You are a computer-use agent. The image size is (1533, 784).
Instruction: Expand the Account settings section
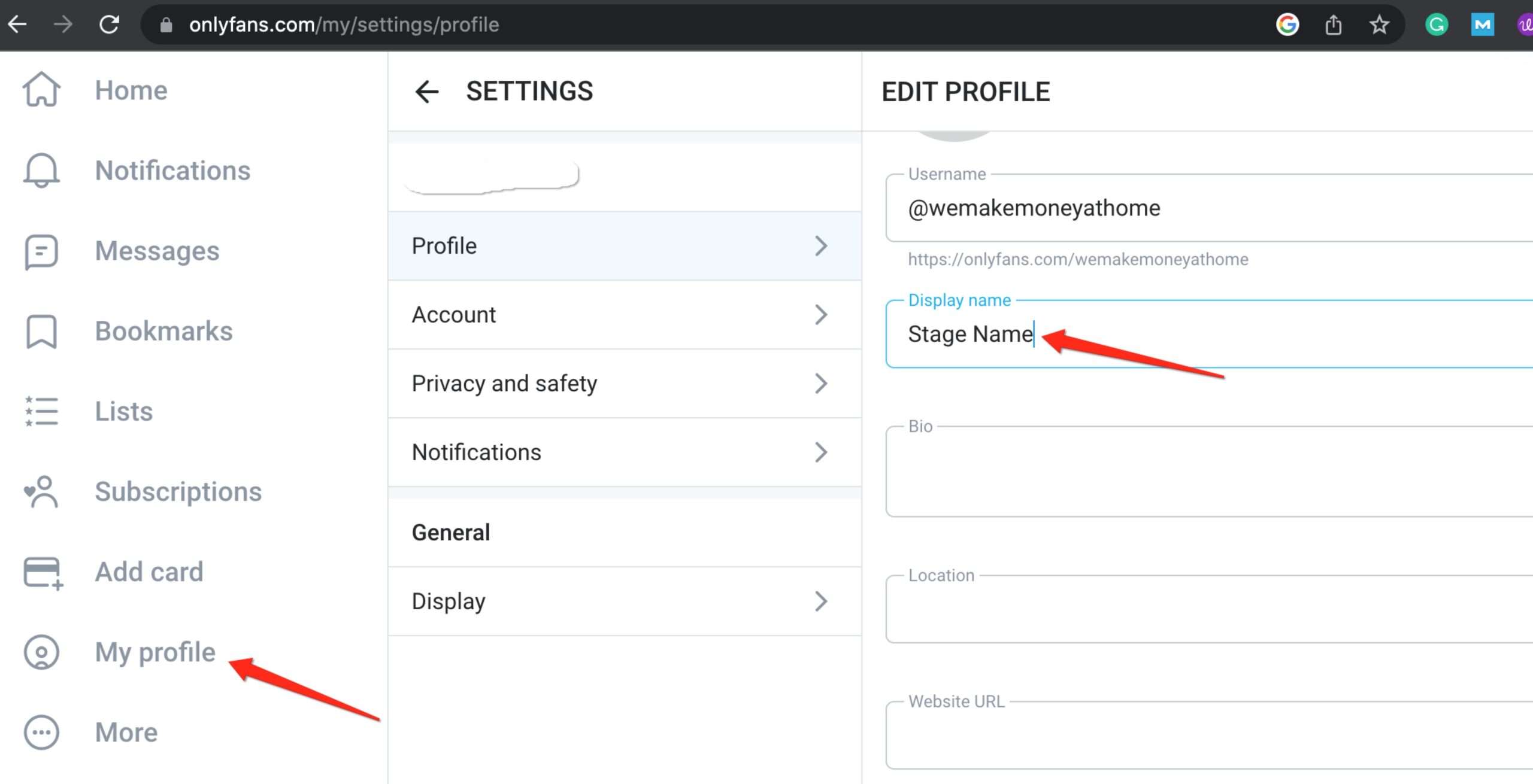tap(621, 314)
